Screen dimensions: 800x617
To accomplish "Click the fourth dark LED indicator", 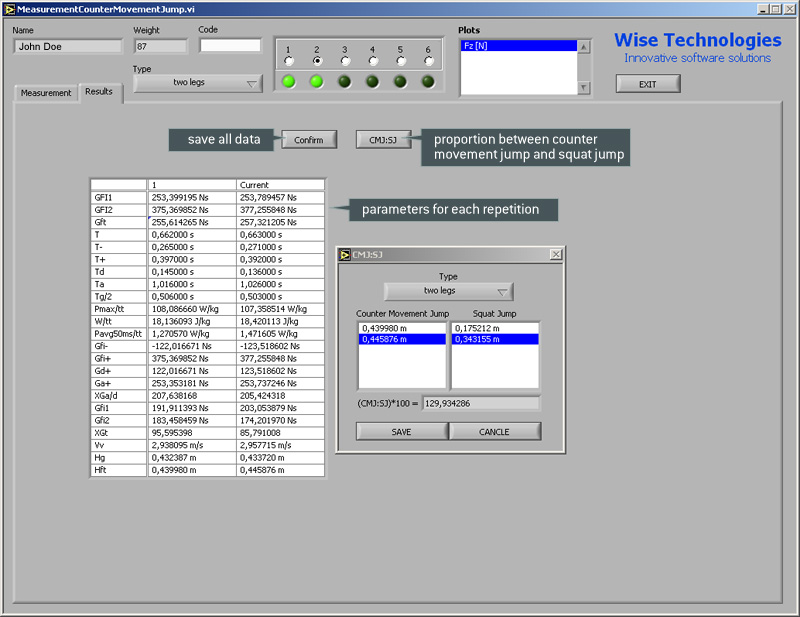I will pos(372,82).
